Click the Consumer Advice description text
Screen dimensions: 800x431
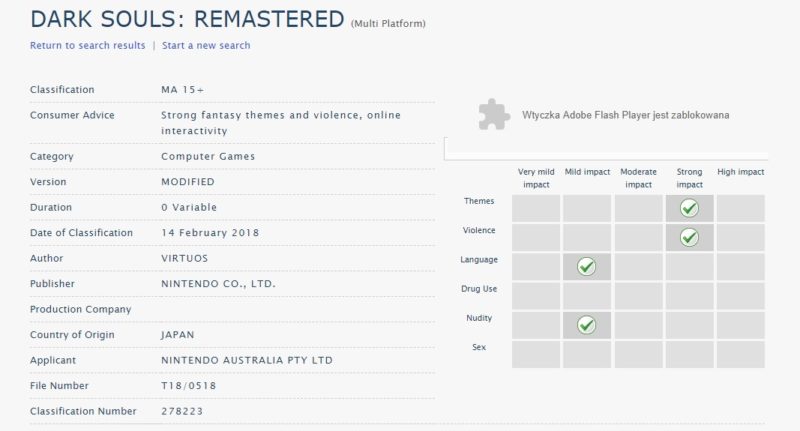coord(280,122)
